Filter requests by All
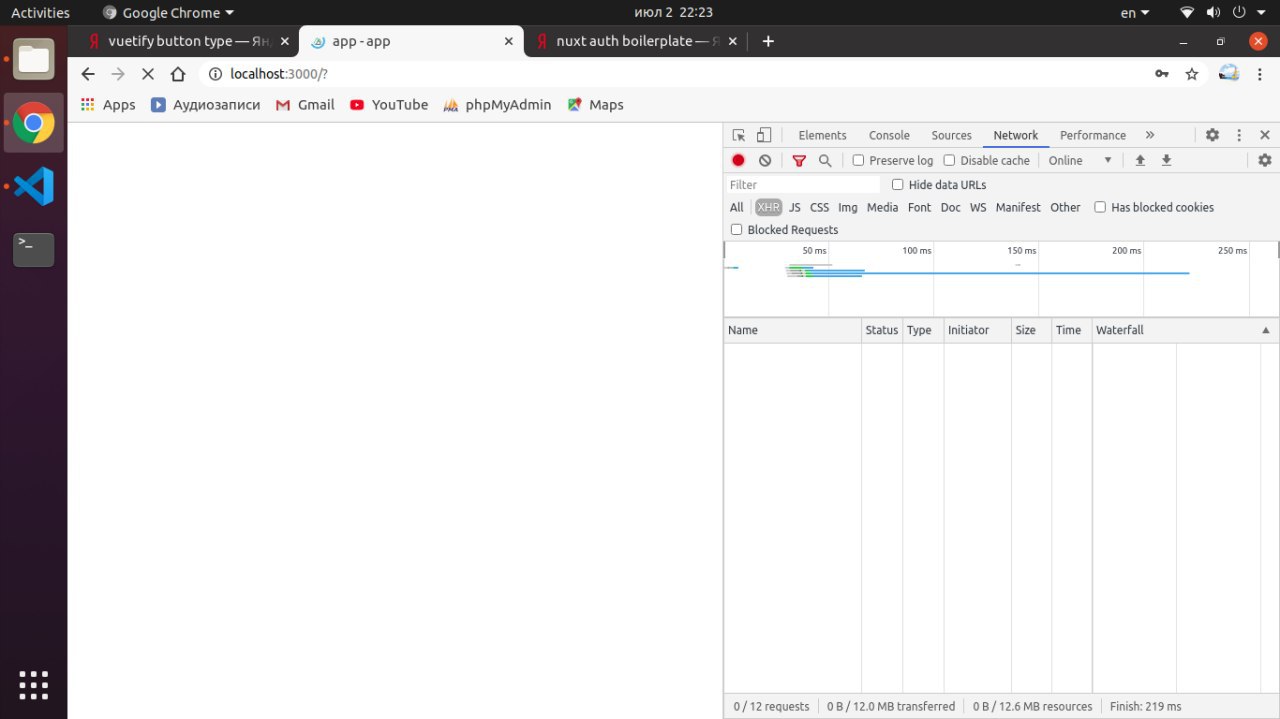 point(737,207)
